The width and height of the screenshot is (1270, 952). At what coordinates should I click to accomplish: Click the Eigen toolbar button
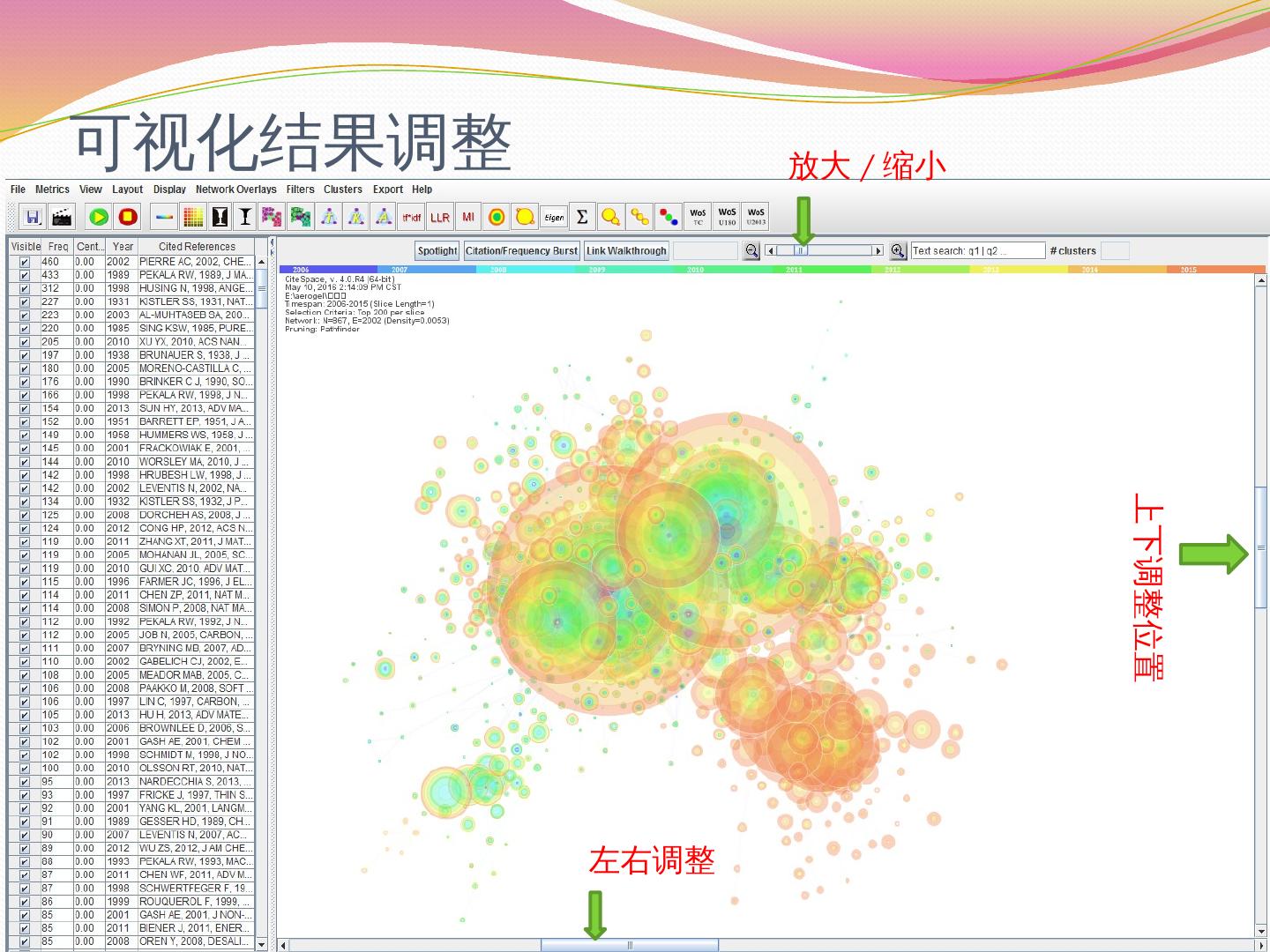(x=554, y=217)
